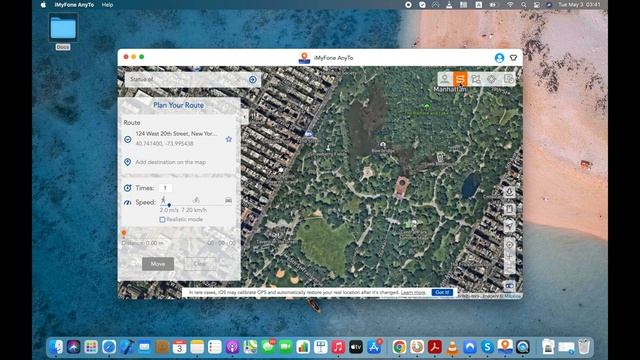Open the import route file icon
This screenshot has width=640, height=360.
tap(508, 79)
